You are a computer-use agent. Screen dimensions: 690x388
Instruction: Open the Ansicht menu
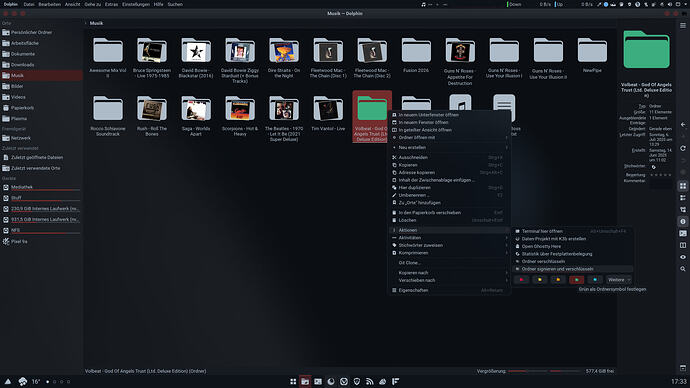point(73,4)
